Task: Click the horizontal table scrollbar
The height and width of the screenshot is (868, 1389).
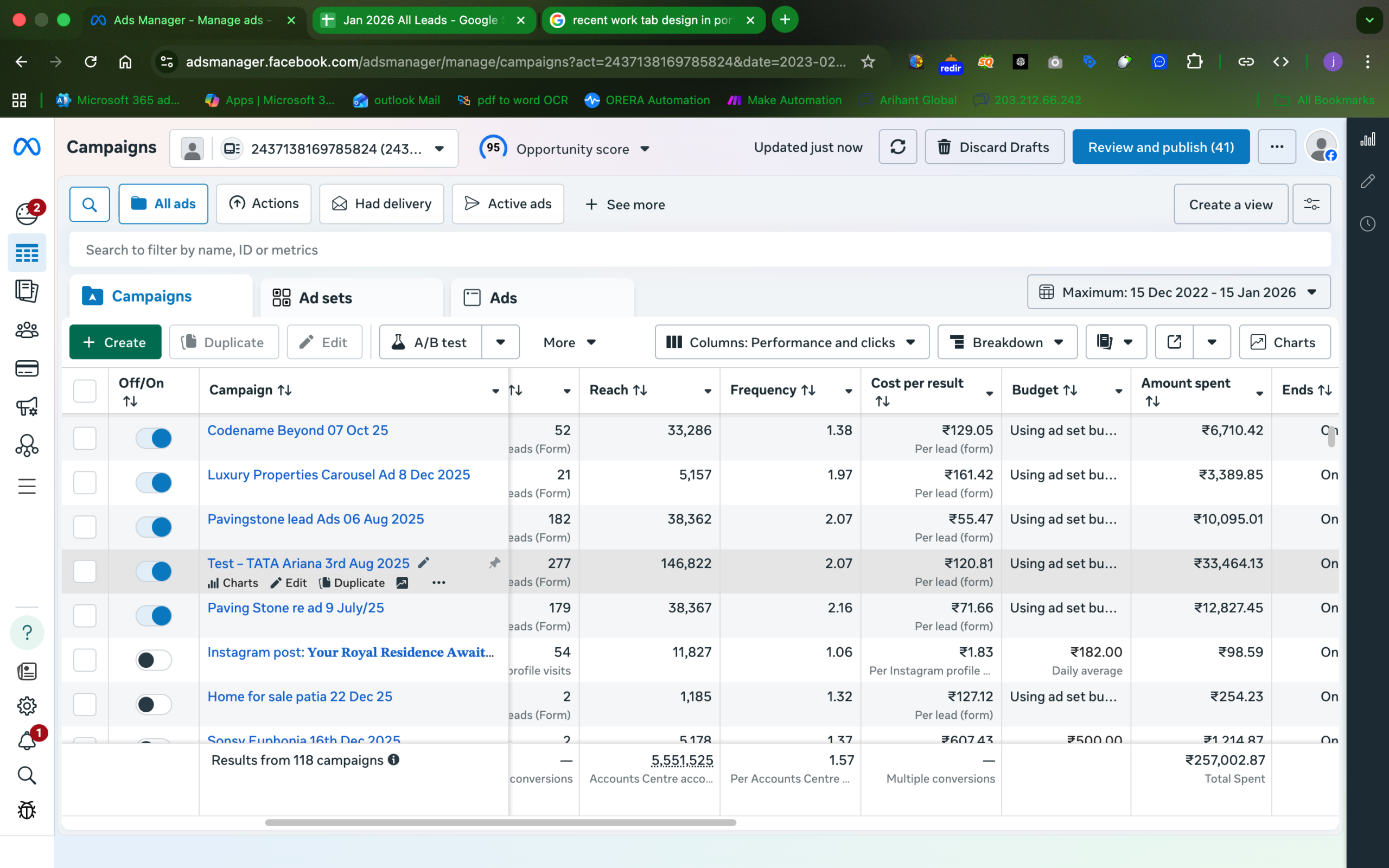Action: (x=500, y=822)
